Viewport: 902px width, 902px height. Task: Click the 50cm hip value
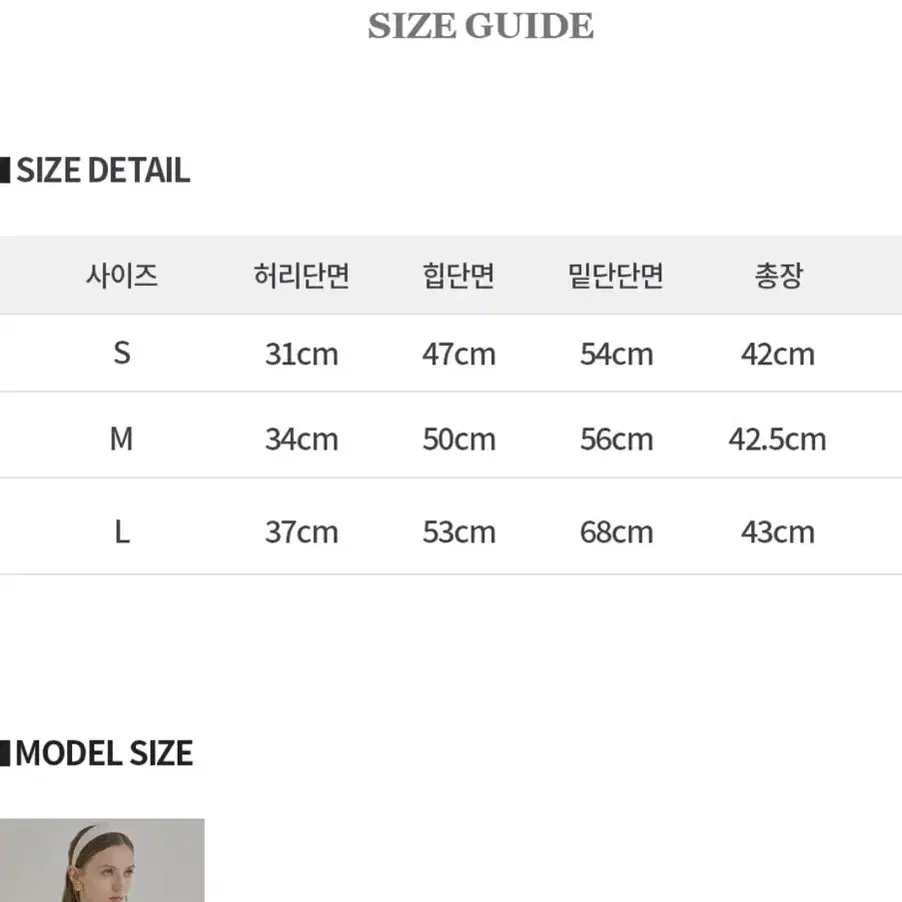[x=458, y=439]
